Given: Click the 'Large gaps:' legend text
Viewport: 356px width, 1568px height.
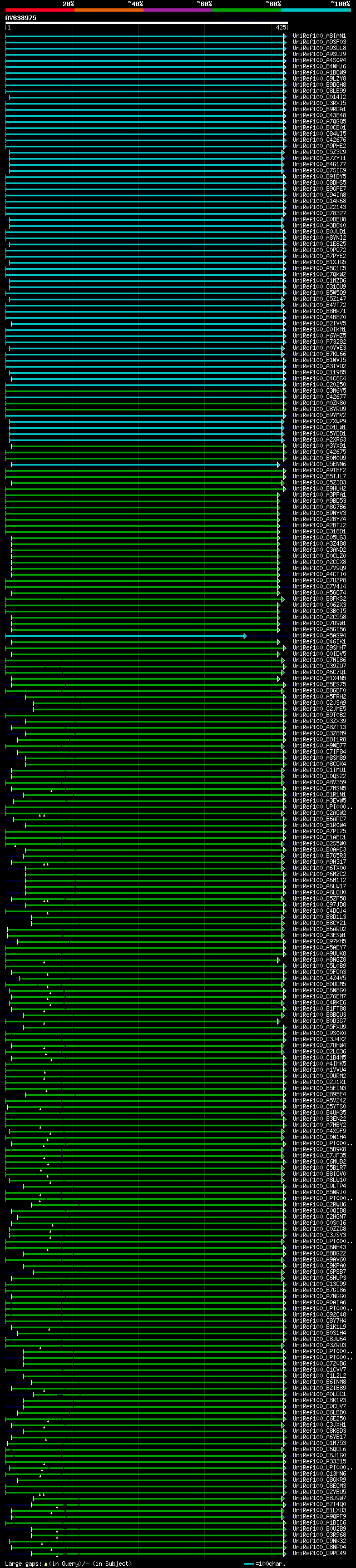Looking at the screenshot, I should pyautogui.click(x=24, y=1563).
